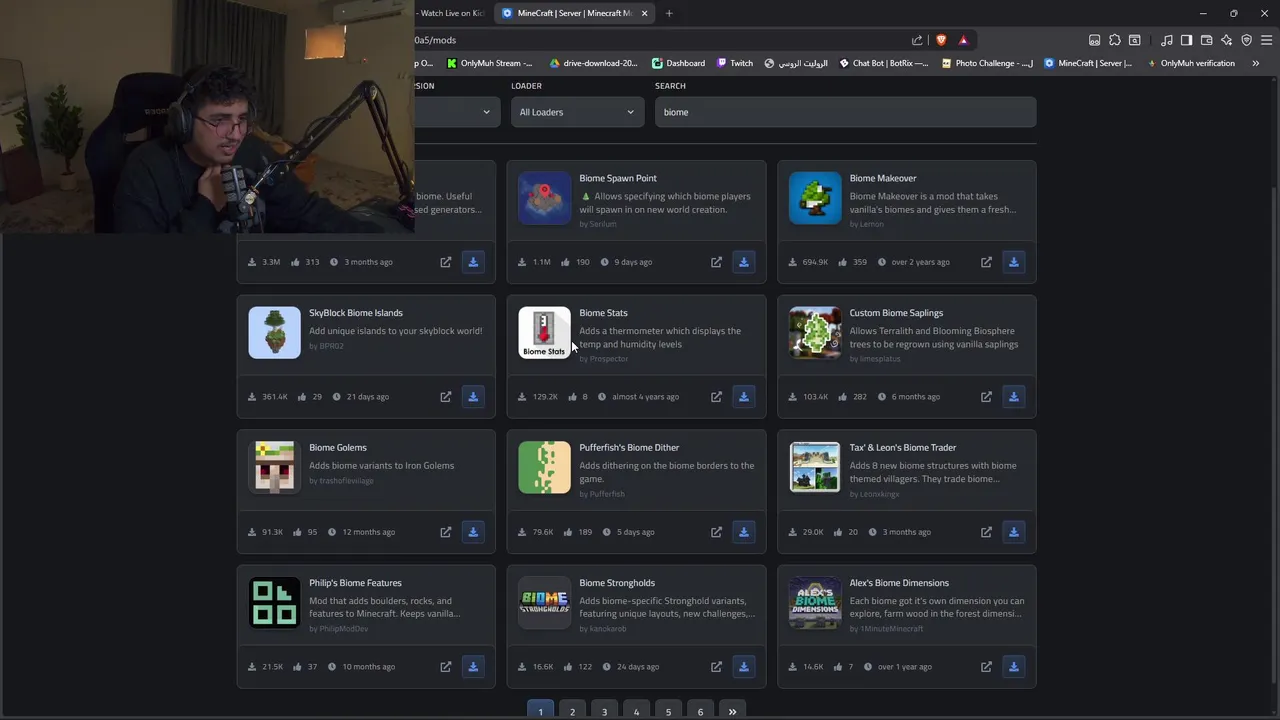The image size is (1280, 720).
Task: Download the Biome Stats mod
Action: click(743, 397)
